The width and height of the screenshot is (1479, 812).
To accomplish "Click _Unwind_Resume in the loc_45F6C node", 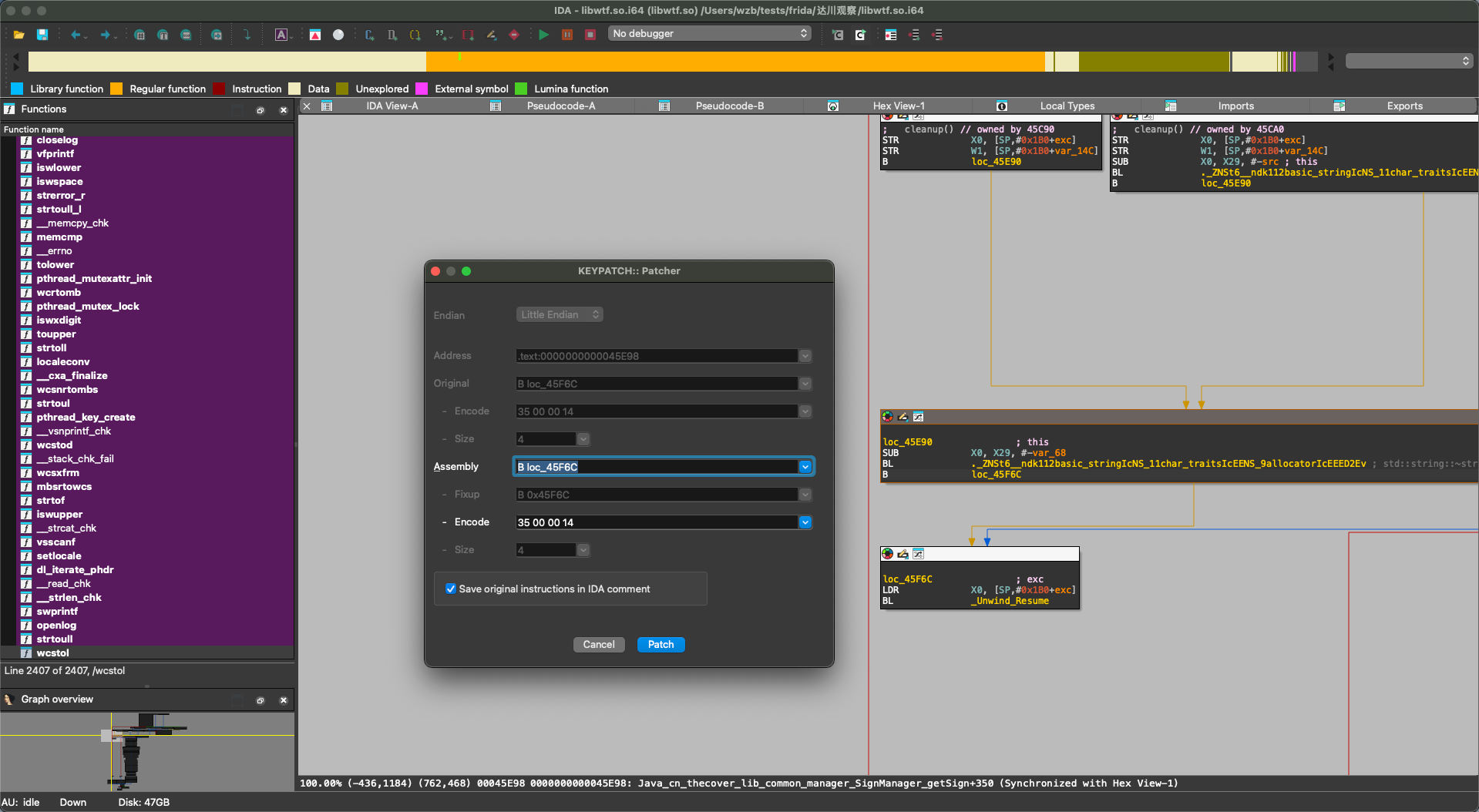I will coord(1010,601).
